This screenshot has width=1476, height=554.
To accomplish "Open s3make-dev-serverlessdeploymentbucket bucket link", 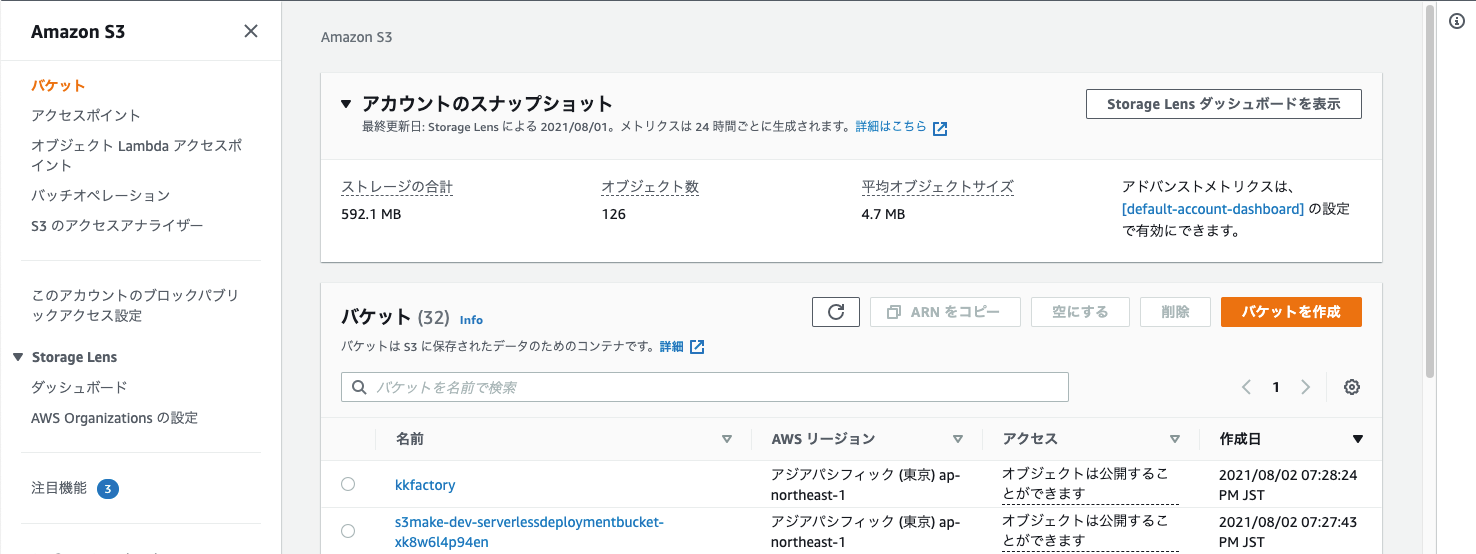I will coord(529,532).
